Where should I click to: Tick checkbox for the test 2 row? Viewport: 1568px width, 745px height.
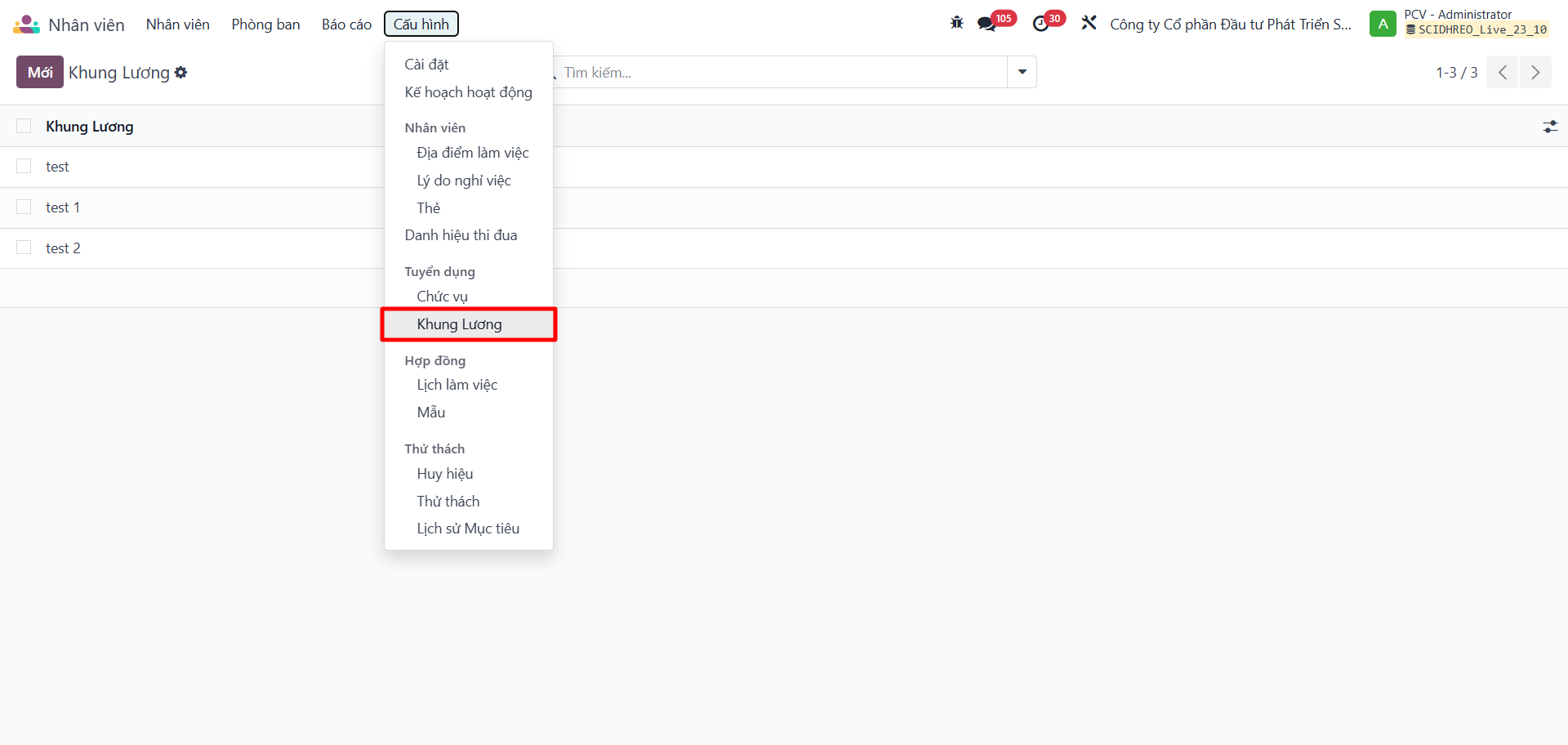(24, 248)
